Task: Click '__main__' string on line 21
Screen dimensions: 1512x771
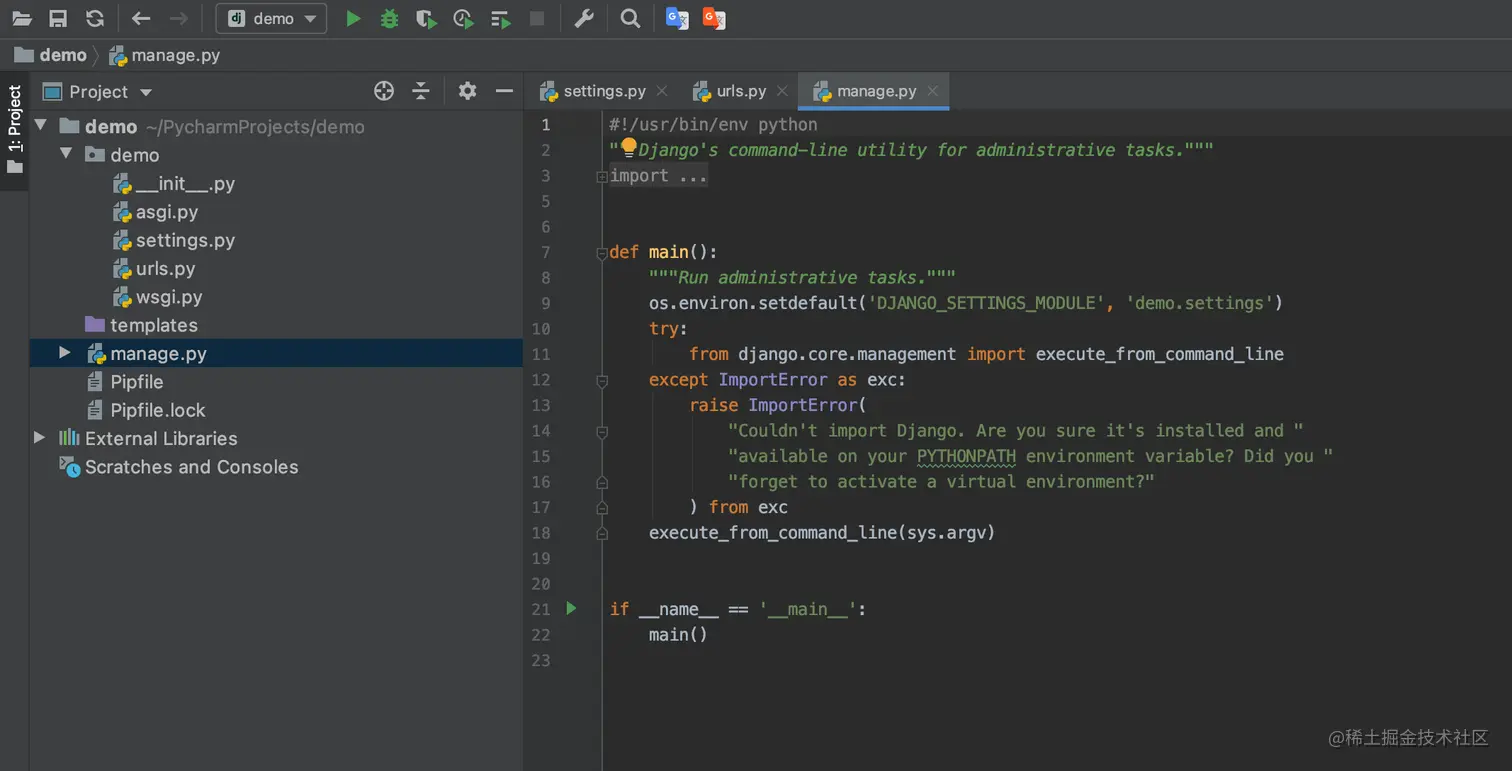Action: click(806, 609)
